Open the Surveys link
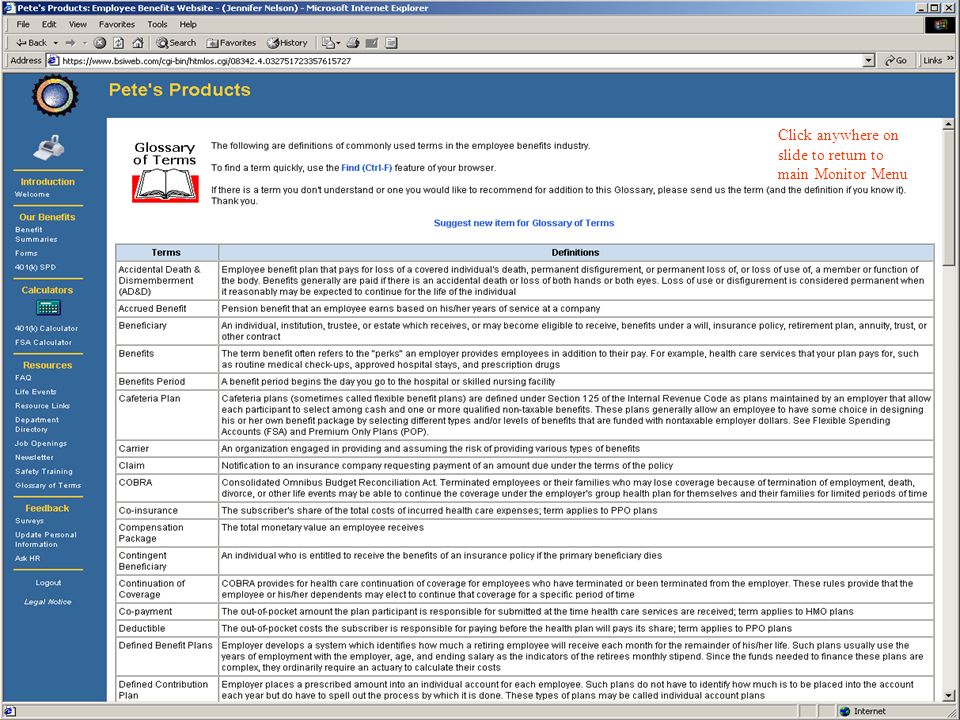The height and width of the screenshot is (720, 960). click(x=29, y=521)
